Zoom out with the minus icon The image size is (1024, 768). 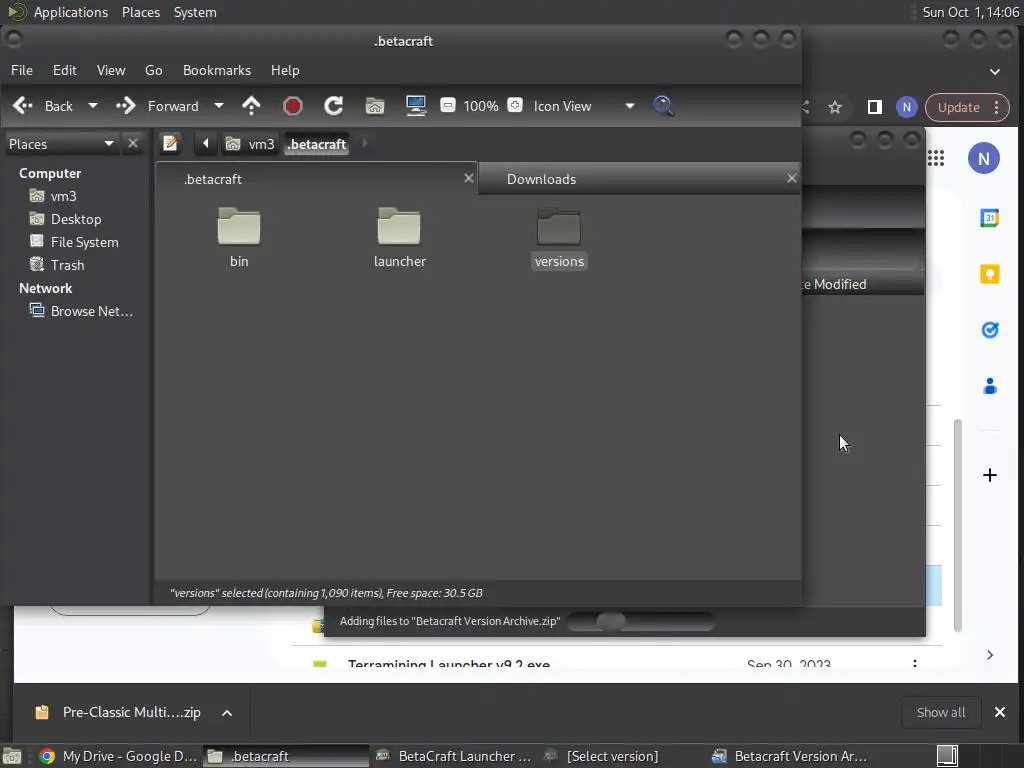pyautogui.click(x=448, y=105)
